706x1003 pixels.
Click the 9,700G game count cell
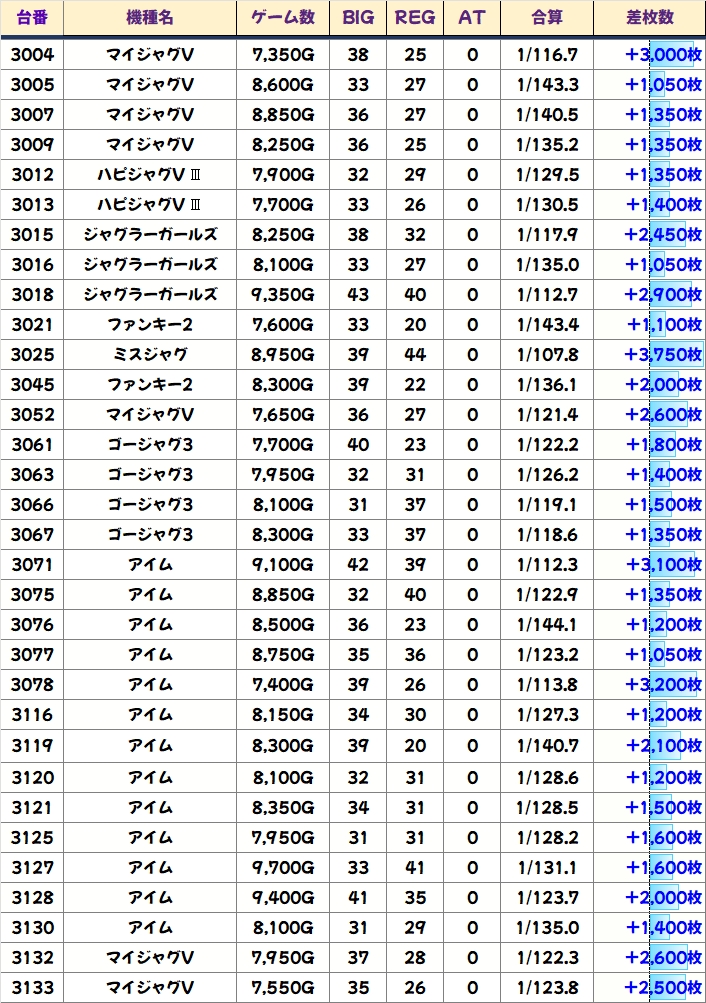pyautogui.click(x=283, y=868)
